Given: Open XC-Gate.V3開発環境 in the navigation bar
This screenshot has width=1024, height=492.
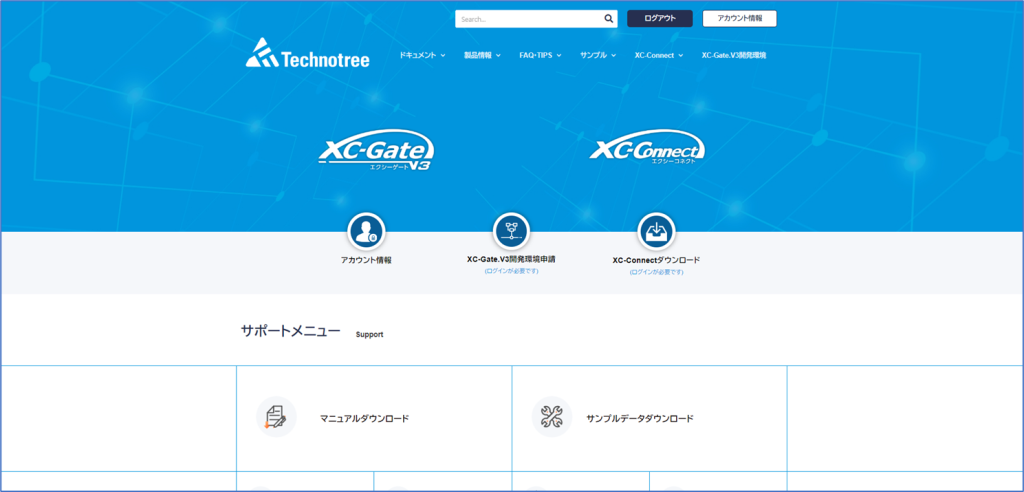Looking at the screenshot, I should (733, 55).
